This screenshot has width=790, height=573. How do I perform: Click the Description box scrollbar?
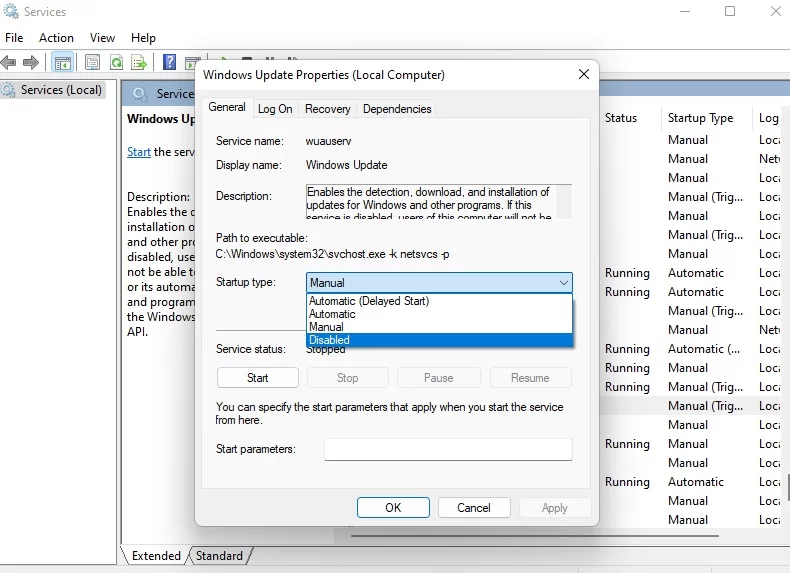(x=564, y=202)
